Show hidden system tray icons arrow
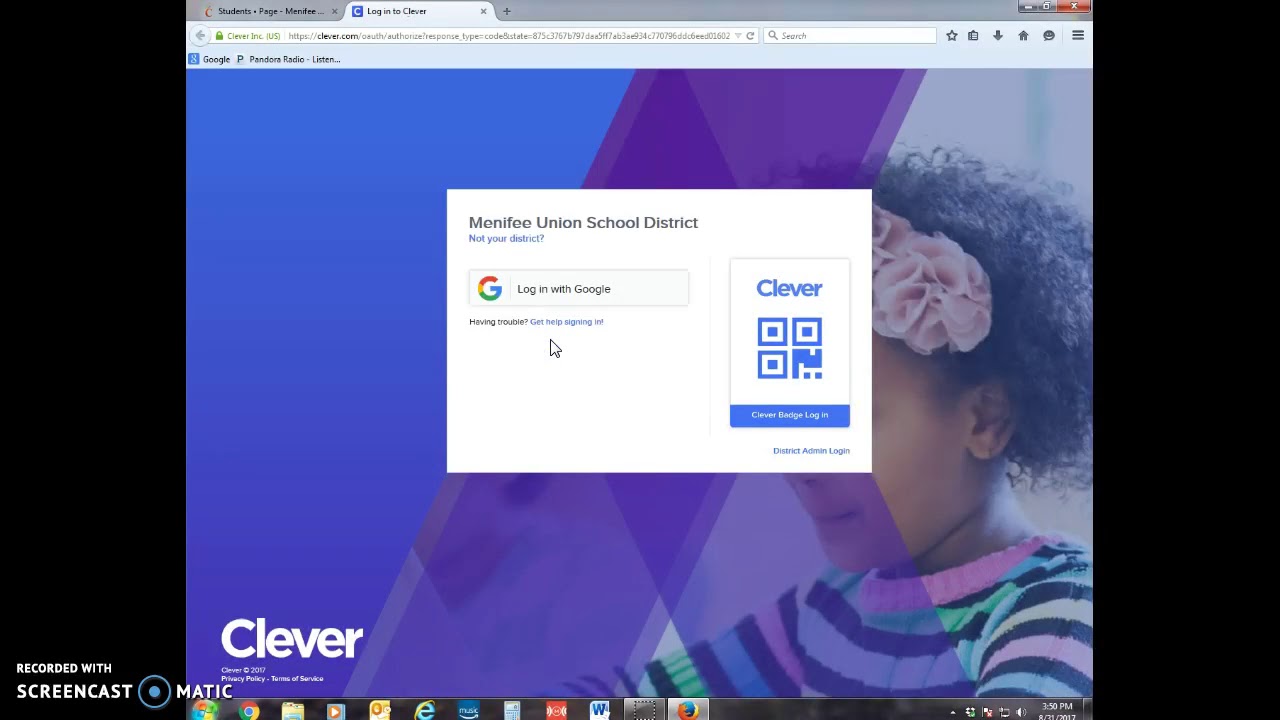This screenshot has height=720, width=1280. click(x=952, y=713)
